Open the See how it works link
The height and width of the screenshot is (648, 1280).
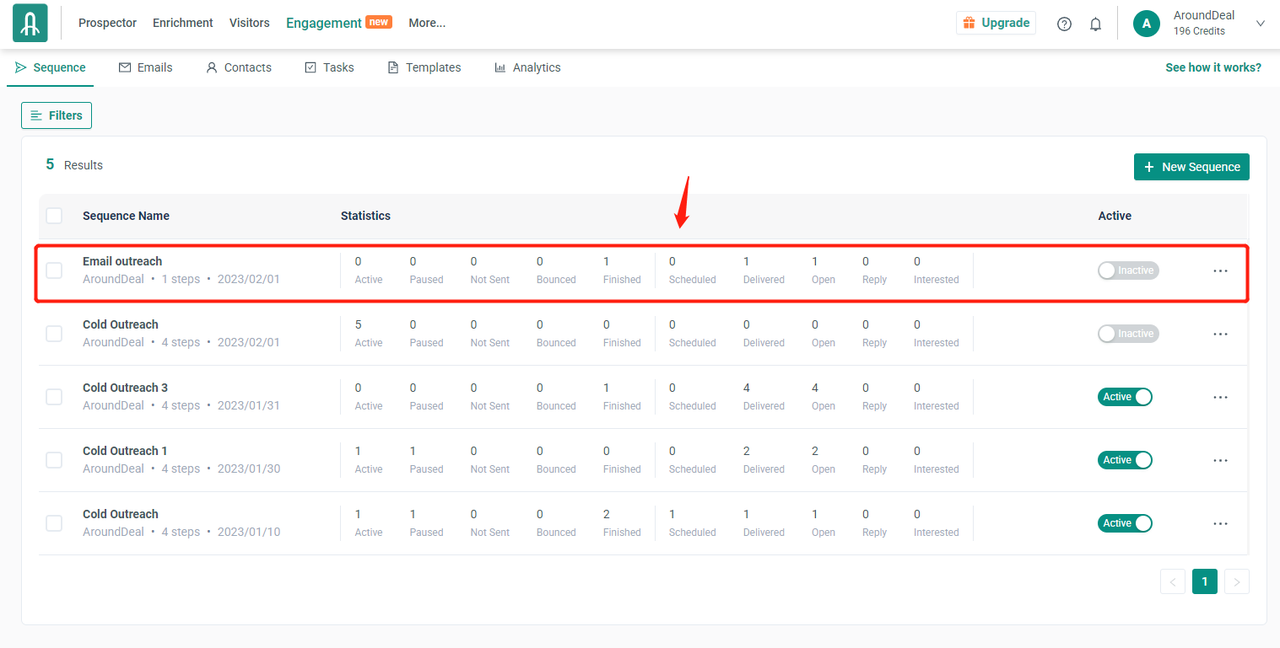pyautogui.click(x=1213, y=68)
